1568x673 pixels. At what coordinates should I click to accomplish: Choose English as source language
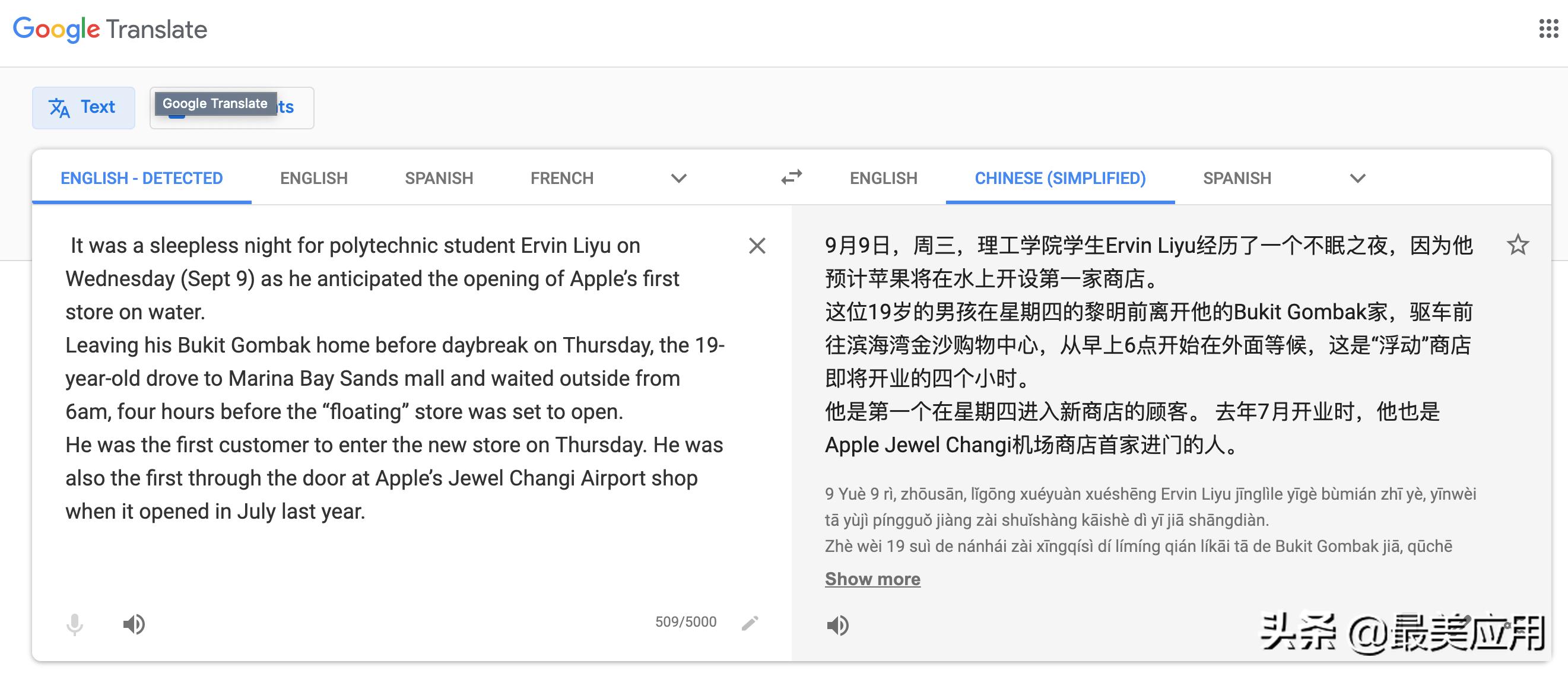pyautogui.click(x=313, y=178)
